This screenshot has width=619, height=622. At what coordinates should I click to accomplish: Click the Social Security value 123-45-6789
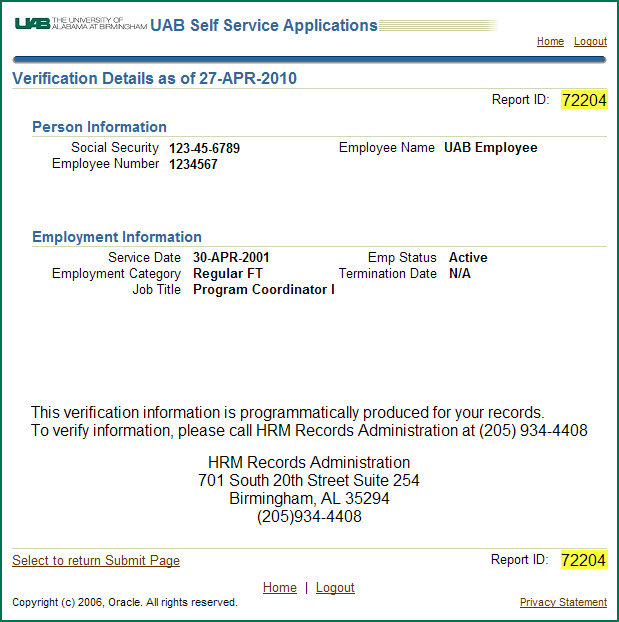pos(204,148)
